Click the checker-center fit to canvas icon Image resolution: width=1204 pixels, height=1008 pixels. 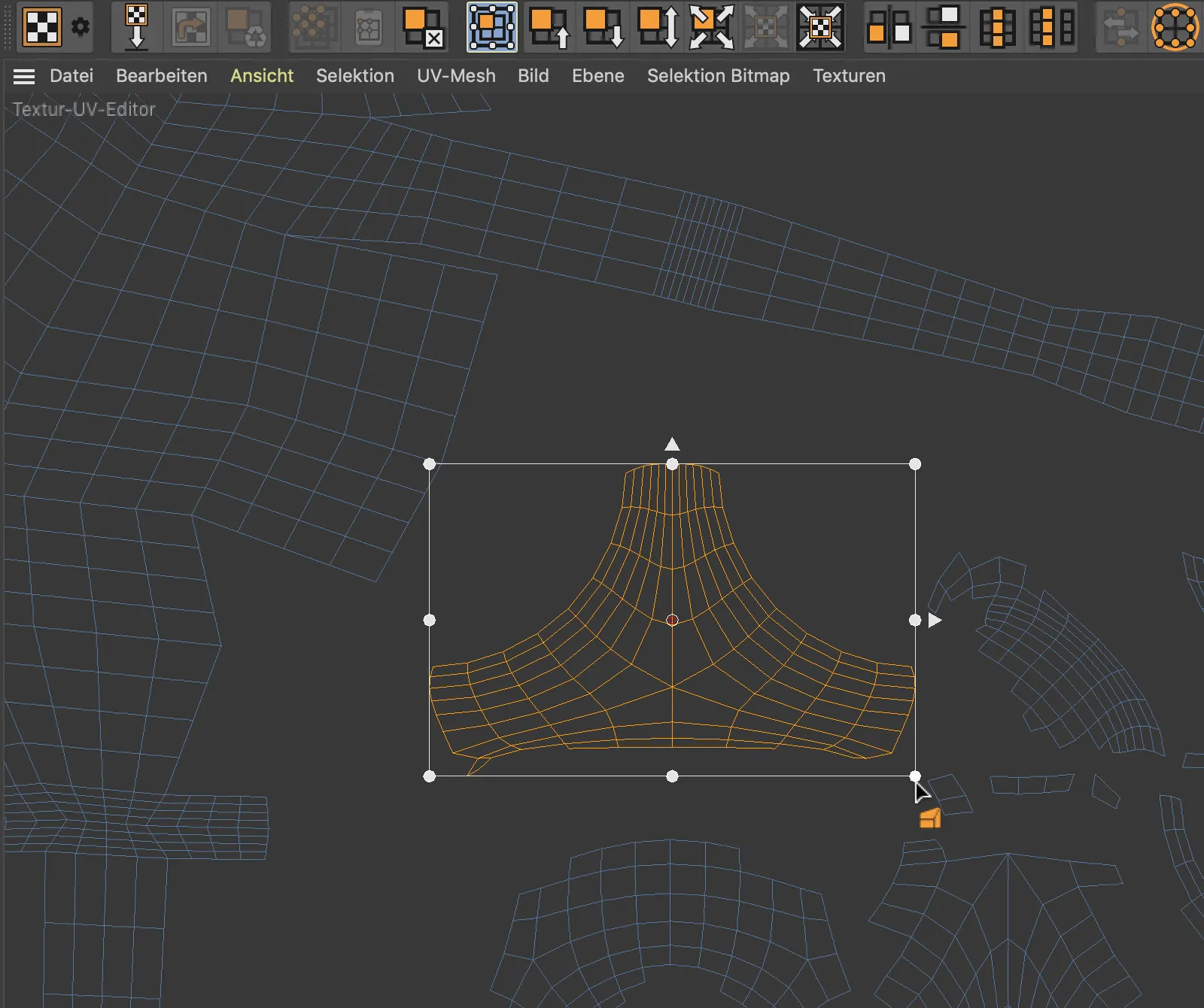[820, 27]
